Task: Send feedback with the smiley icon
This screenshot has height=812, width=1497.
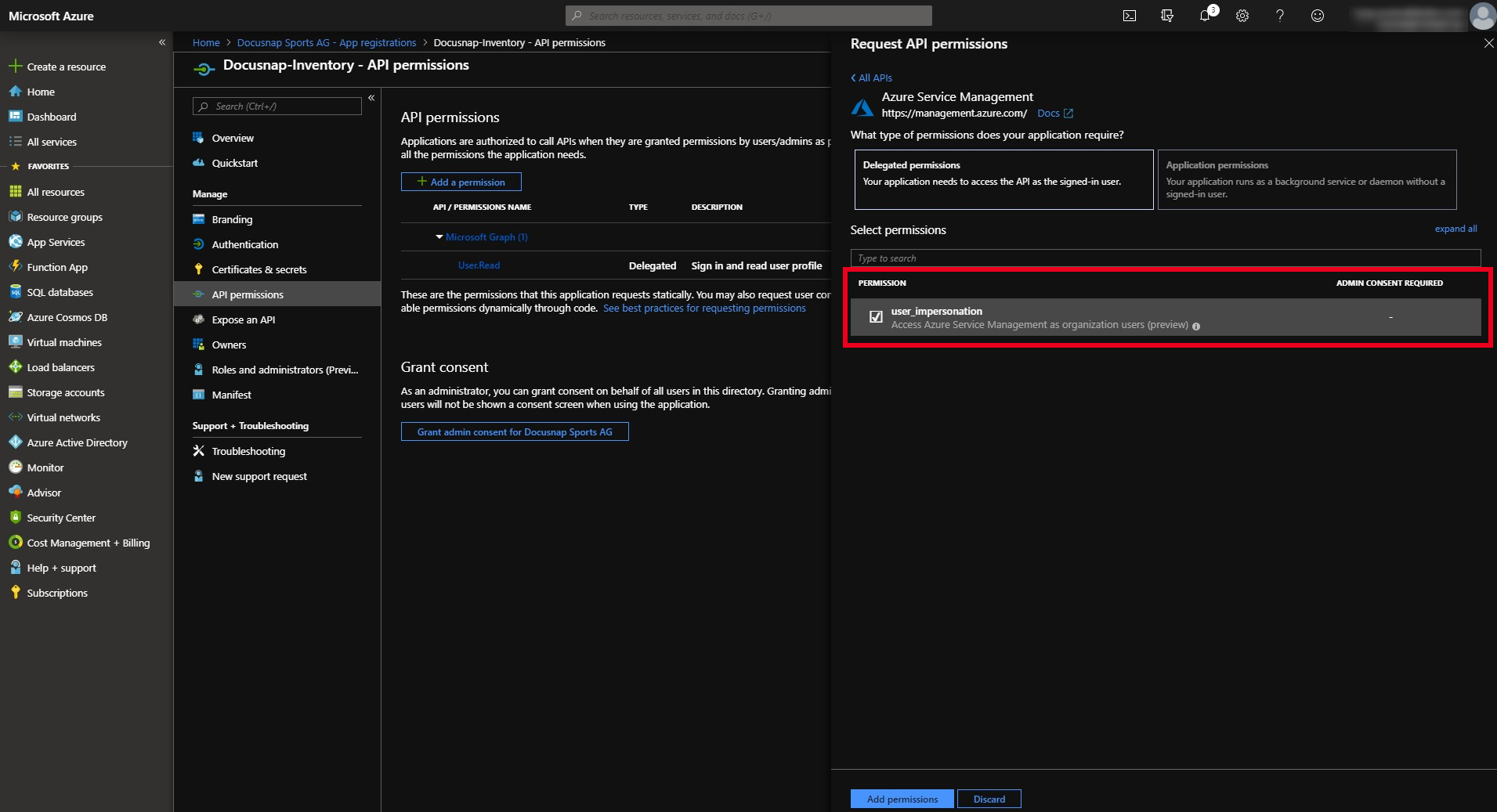Action: point(1318,16)
